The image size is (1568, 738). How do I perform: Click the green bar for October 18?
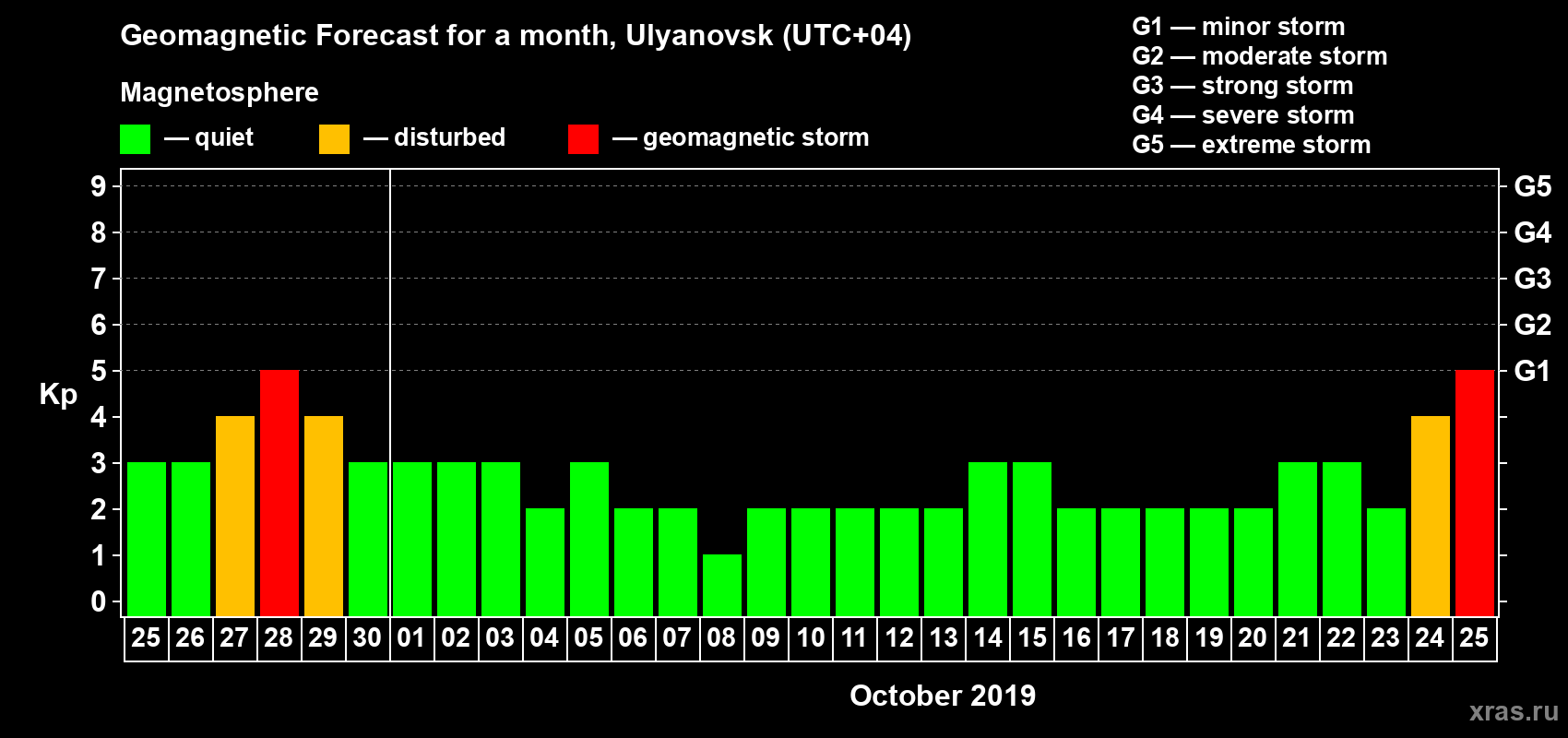coord(1165,562)
